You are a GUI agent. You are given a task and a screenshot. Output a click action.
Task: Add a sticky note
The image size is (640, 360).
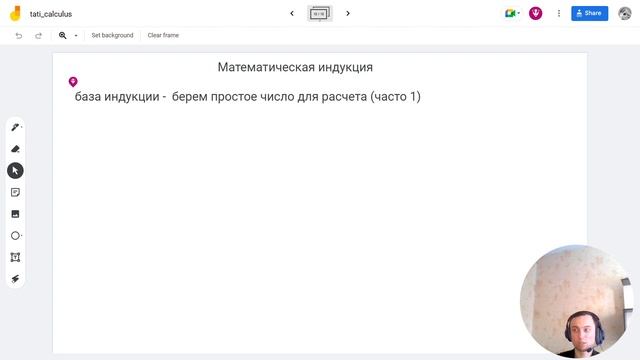tap(16, 192)
